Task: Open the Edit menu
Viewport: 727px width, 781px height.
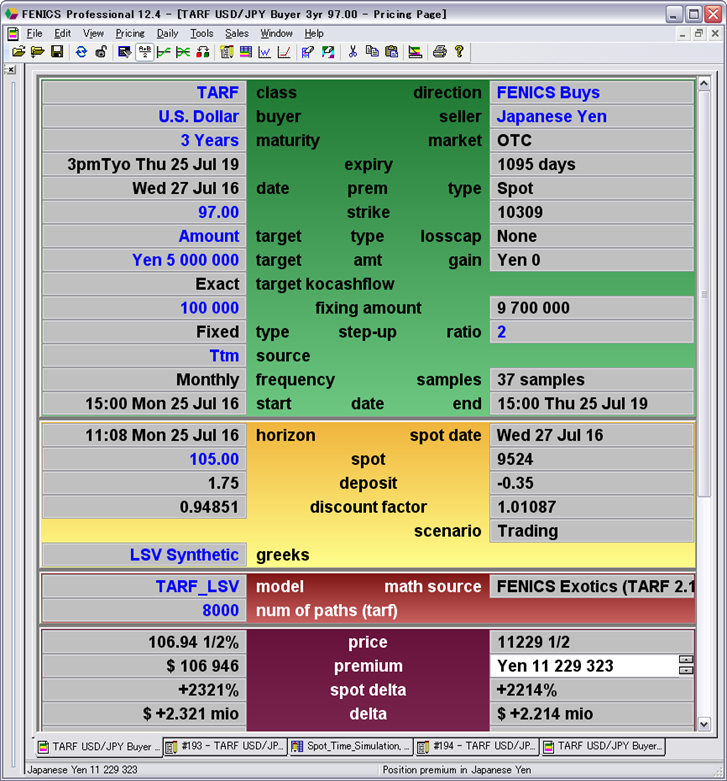Action: pyautogui.click(x=62, y=33)
